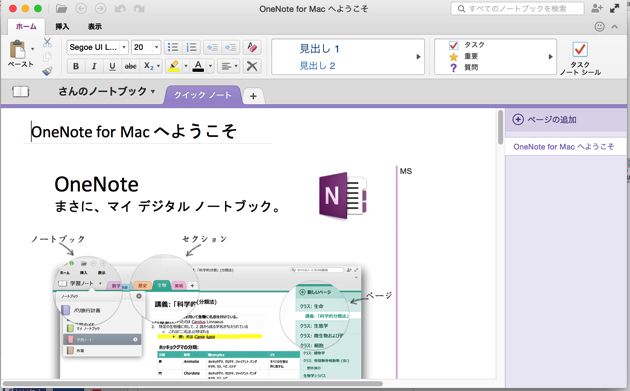Screen dimensions: 630x391
Task: Apply font color A button
Action: point(198,66)
